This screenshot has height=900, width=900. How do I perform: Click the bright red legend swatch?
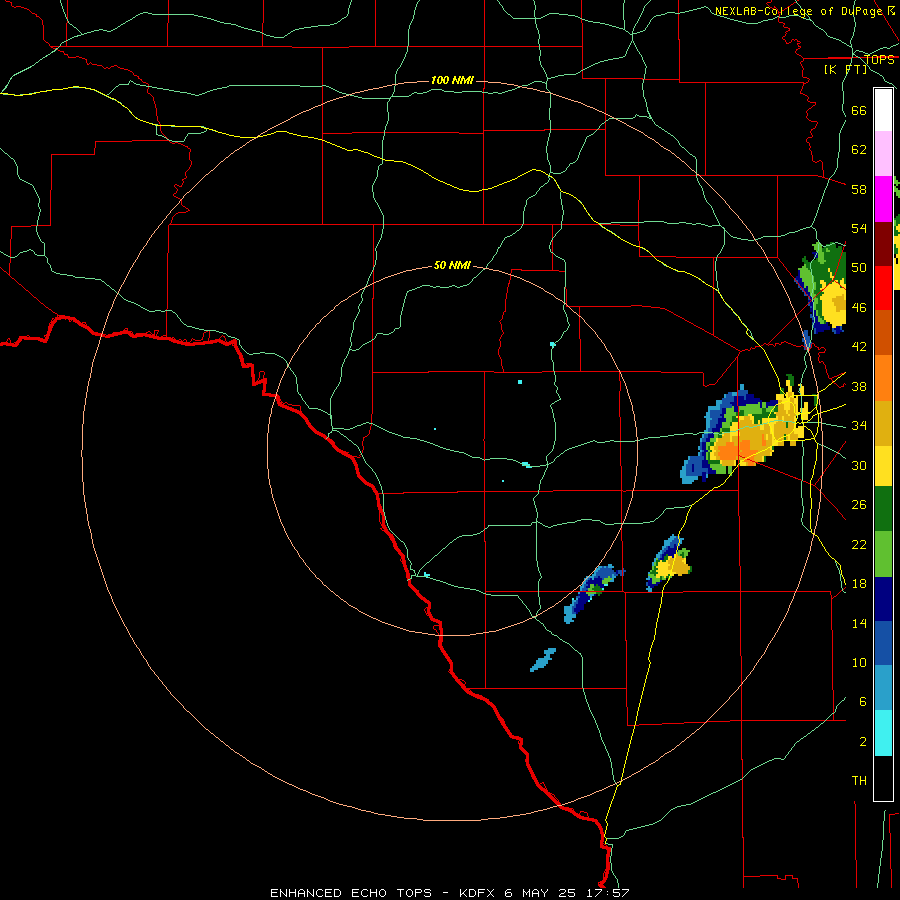(883, 288)
